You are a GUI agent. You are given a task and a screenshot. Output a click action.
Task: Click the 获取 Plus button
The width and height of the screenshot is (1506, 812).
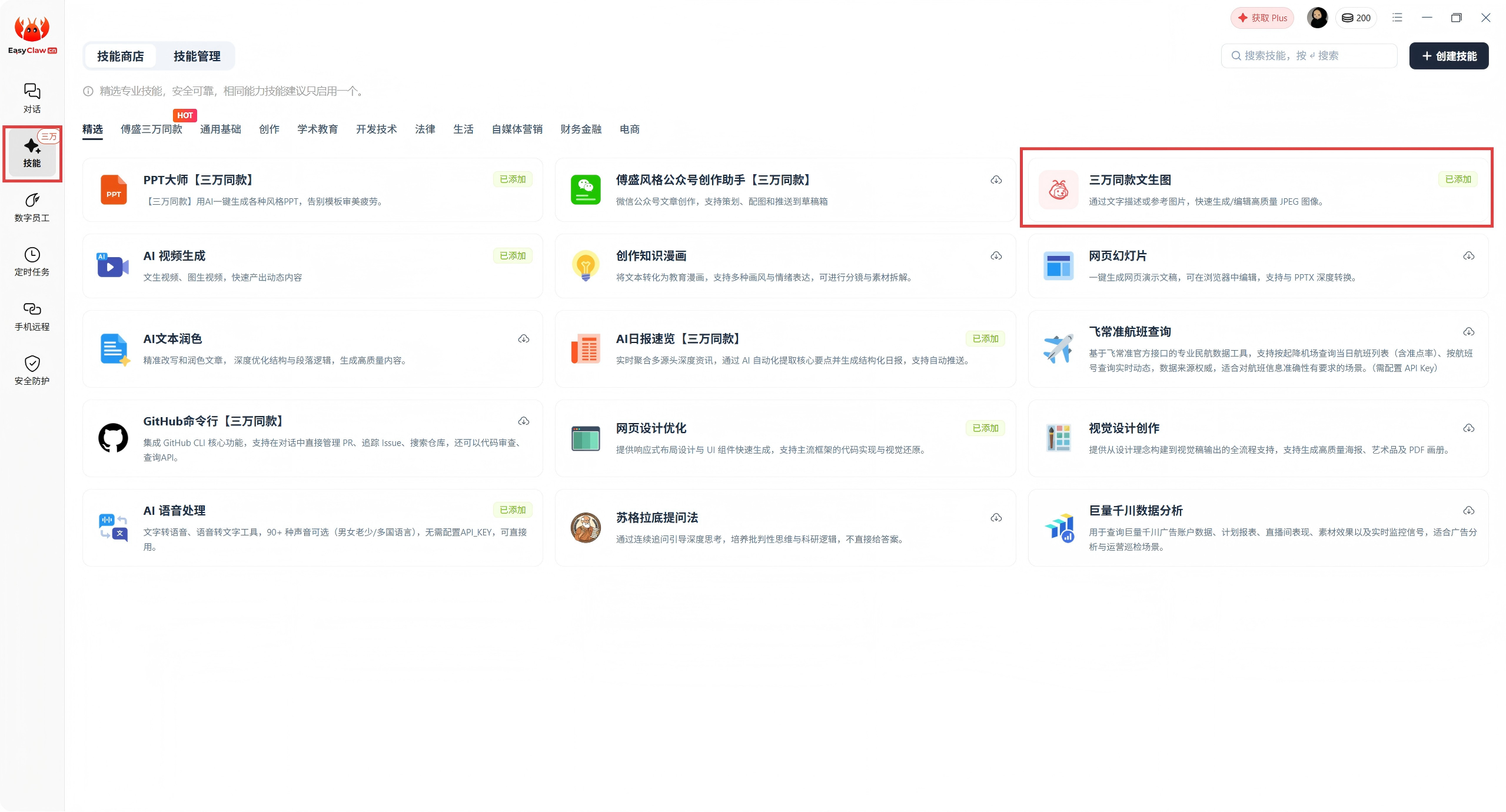tap(1262, 18)
